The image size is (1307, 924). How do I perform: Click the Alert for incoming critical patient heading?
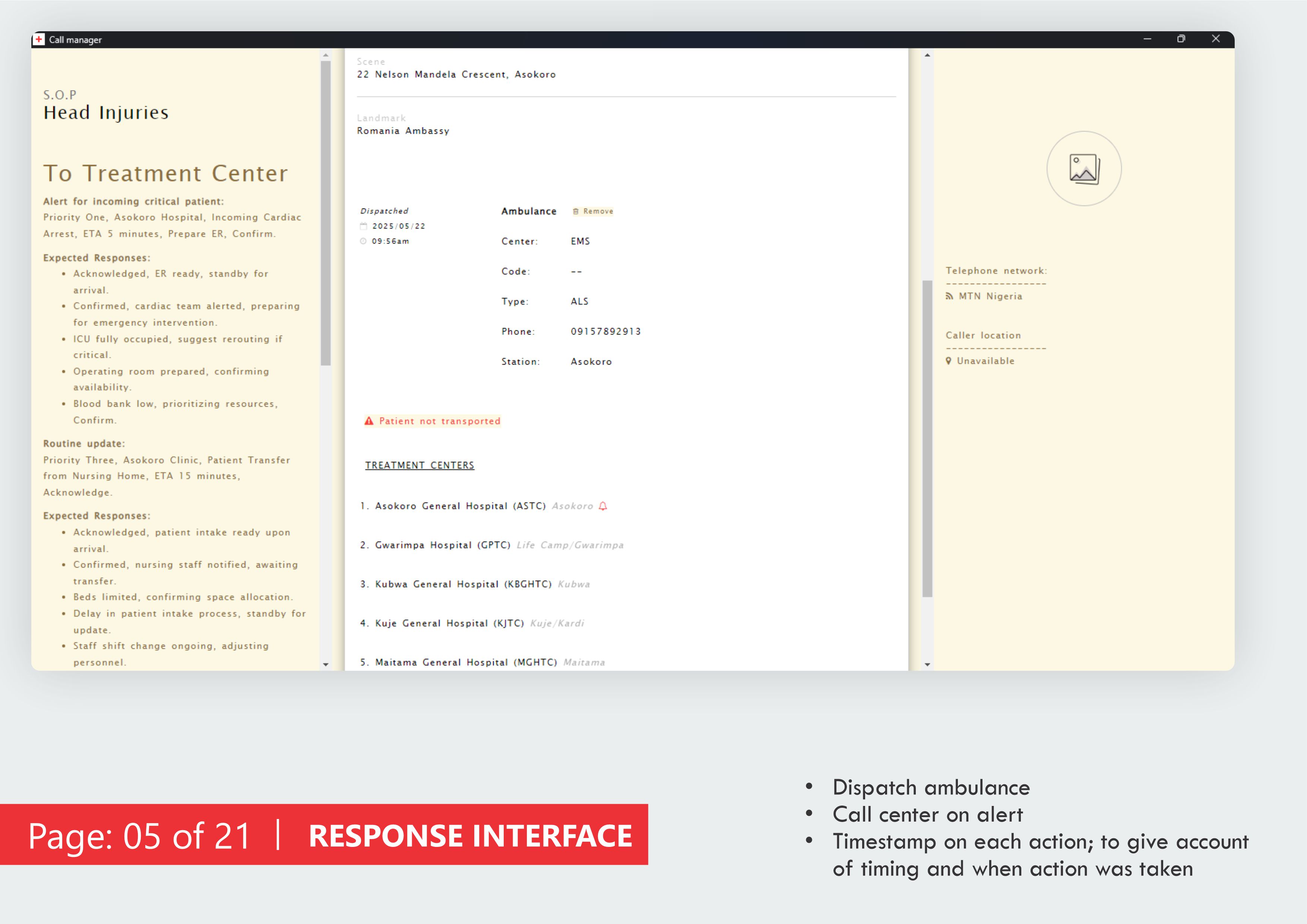134,201
